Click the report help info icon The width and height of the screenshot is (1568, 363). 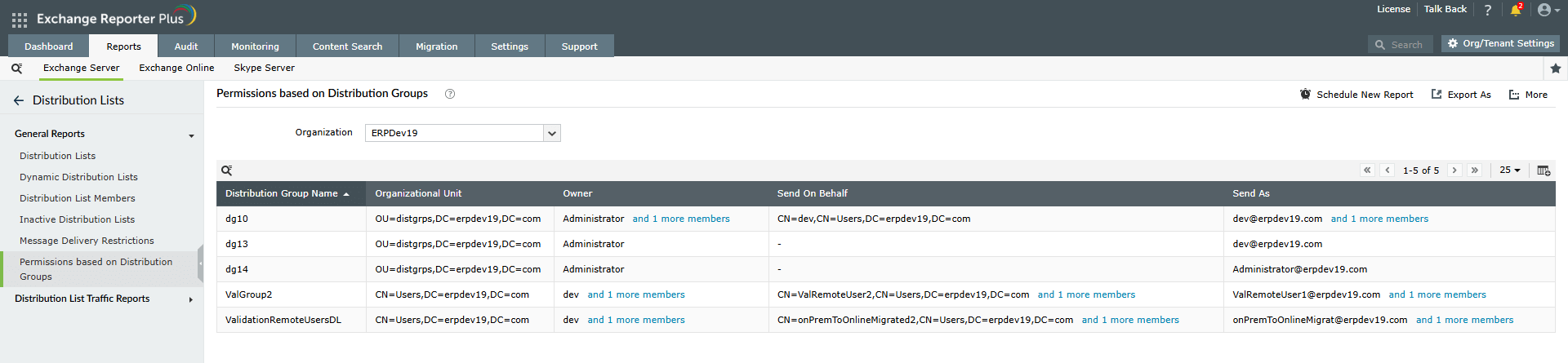pyautogui.click(x=450, y=94)
